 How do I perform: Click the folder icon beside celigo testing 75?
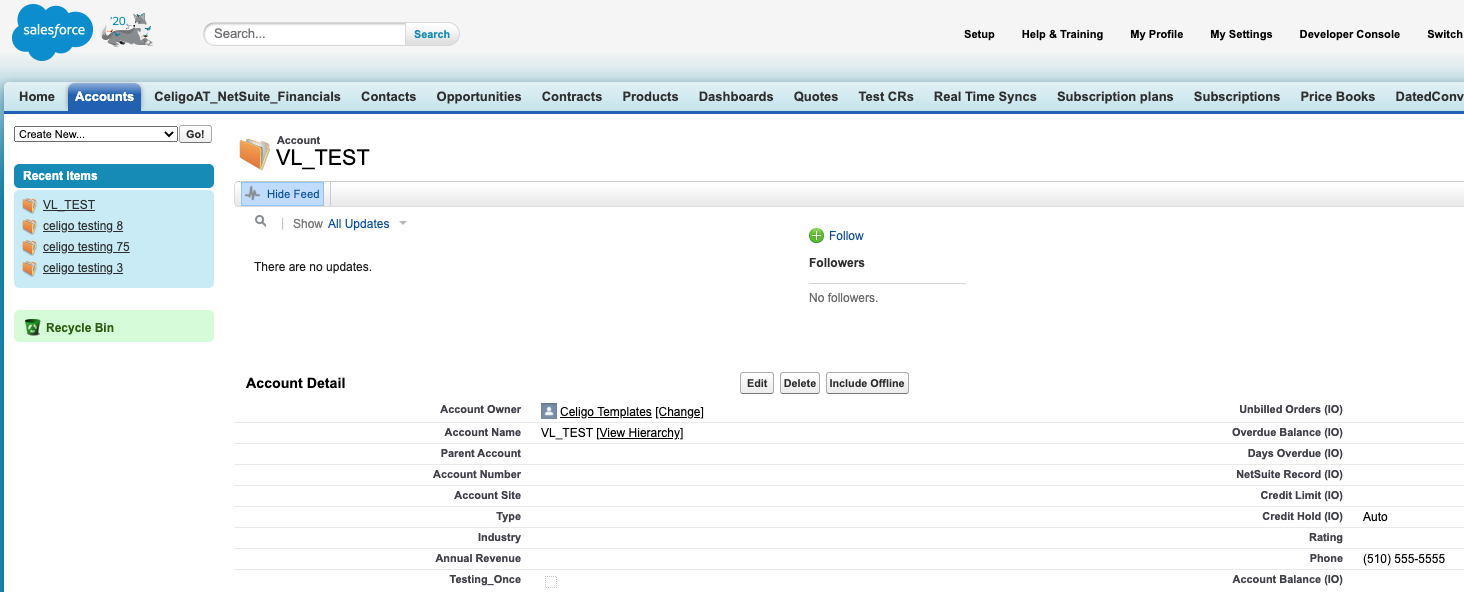29,247
